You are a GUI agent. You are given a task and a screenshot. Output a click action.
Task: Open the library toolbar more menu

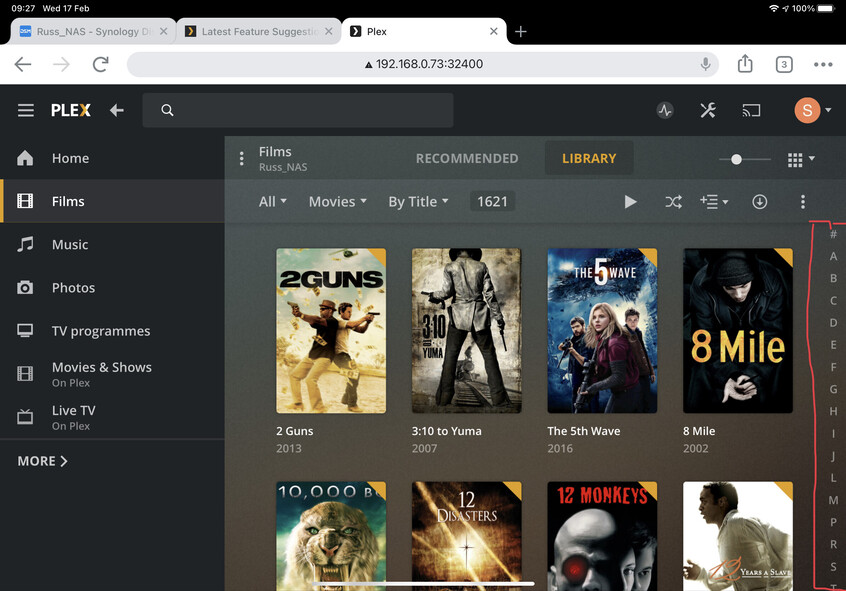[x=802, y=202]
